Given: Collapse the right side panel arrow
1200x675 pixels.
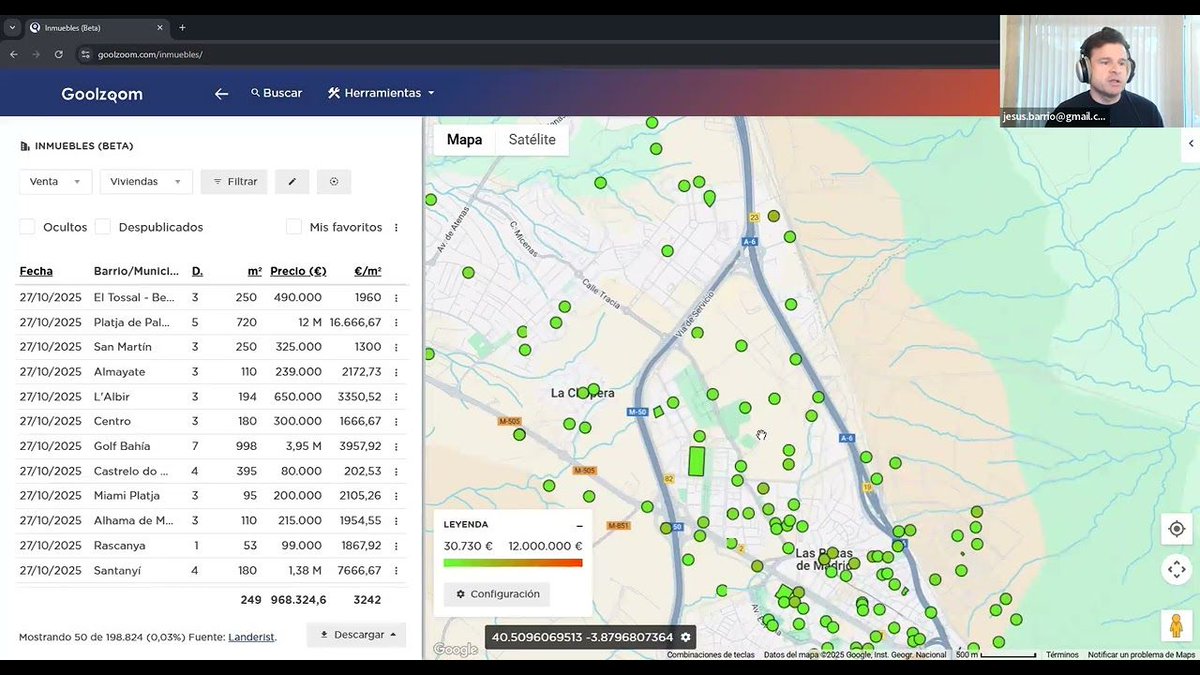Looking at the screenshot, I should pos(1191,144).
